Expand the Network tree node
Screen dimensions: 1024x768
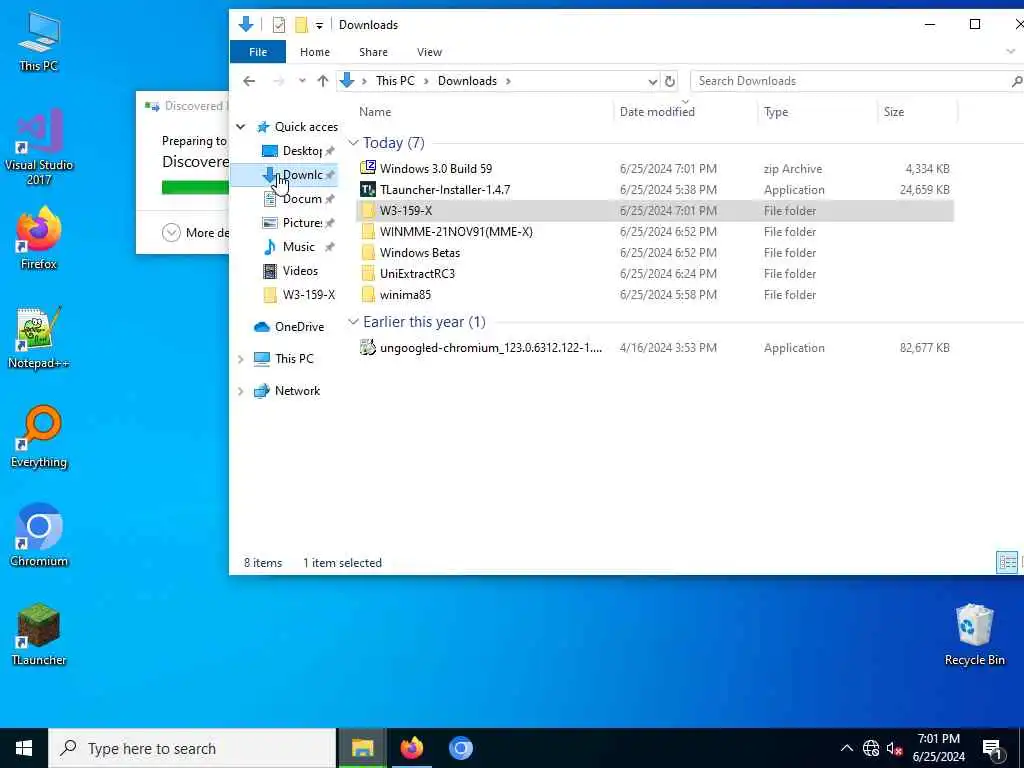pos(241,391)
